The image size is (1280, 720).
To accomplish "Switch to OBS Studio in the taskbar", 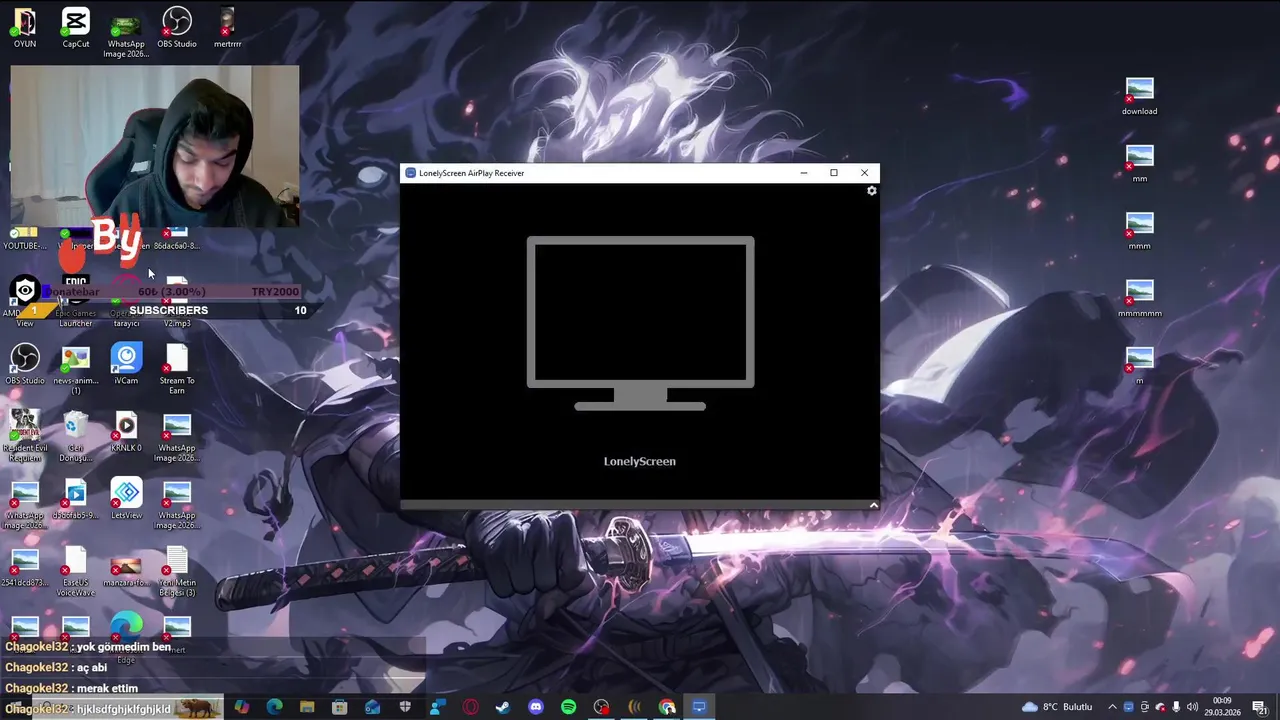I will point(601,707).
